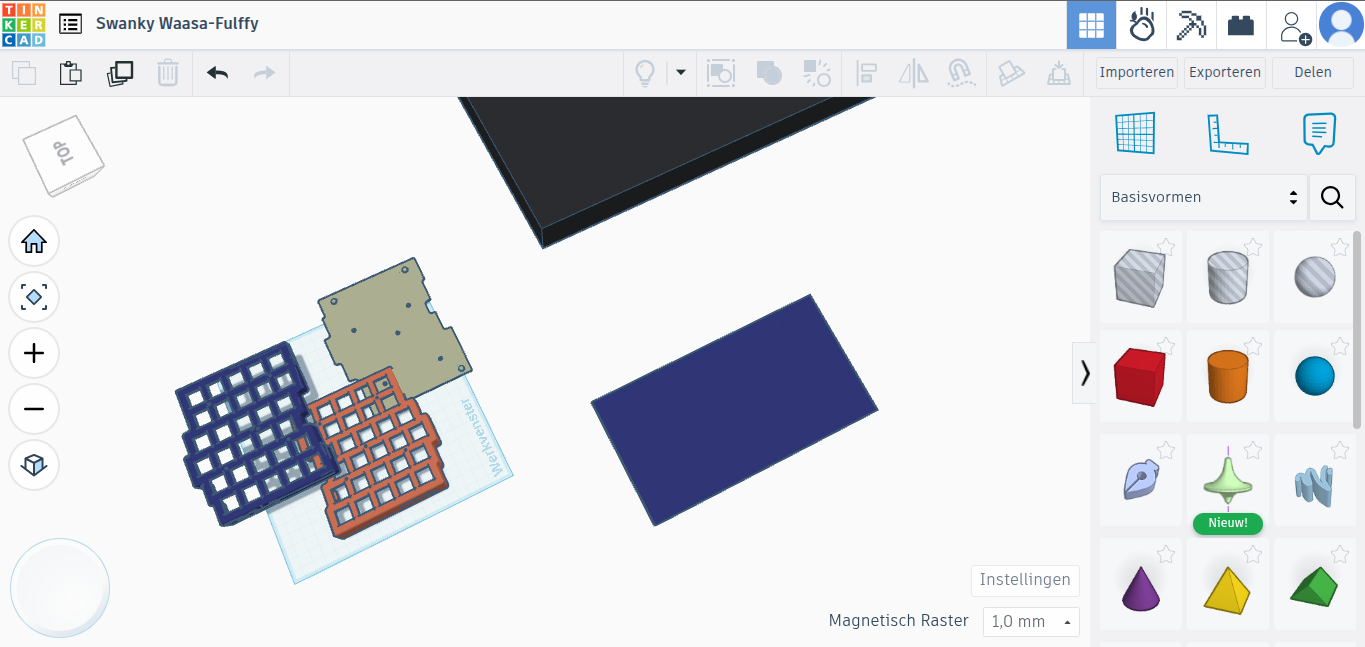Open the Notes tool in shapes panel
This screenshot has width=1365, height=647.
click(1319, 133)
